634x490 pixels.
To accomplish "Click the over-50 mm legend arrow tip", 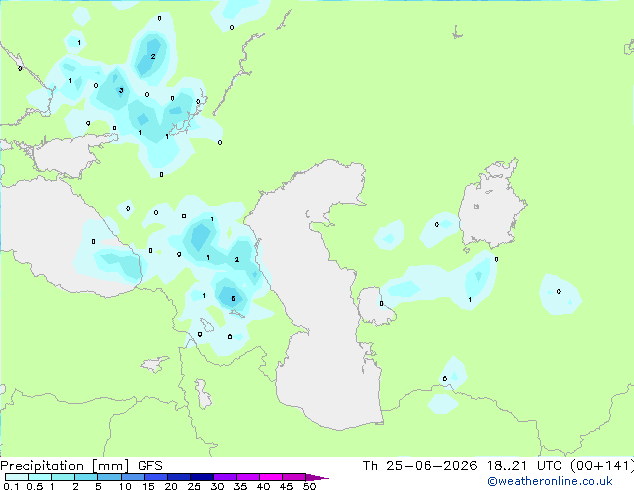I will [317, 477].
